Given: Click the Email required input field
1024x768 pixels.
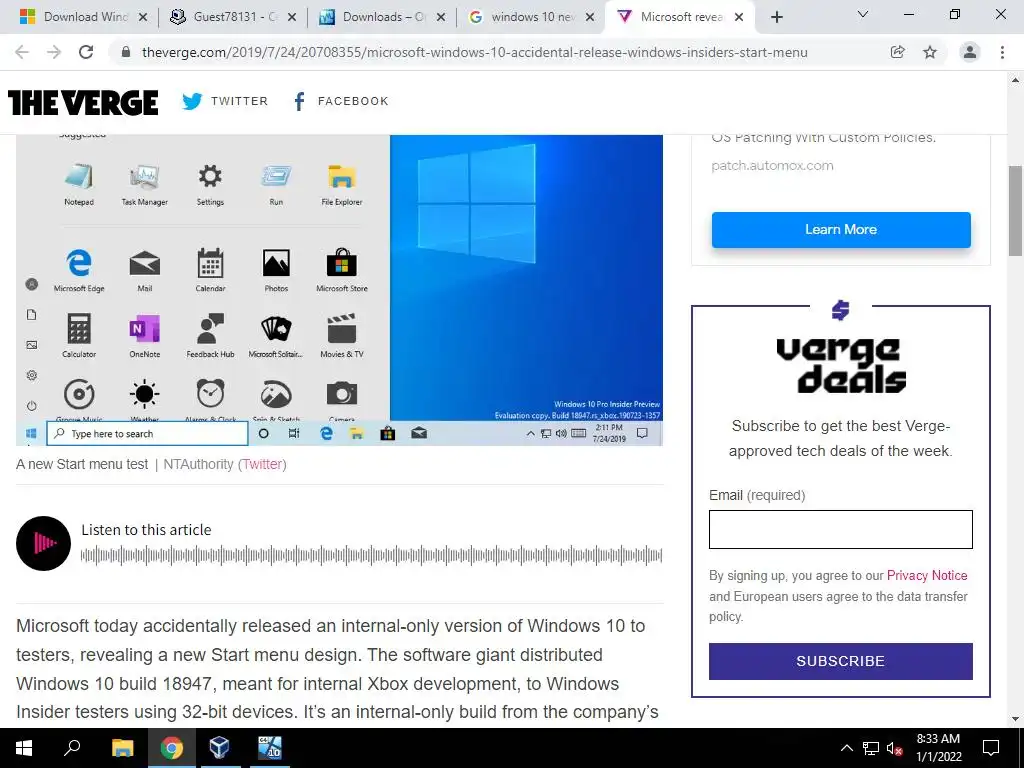Looking at the screenshot, I should (840, 530).
